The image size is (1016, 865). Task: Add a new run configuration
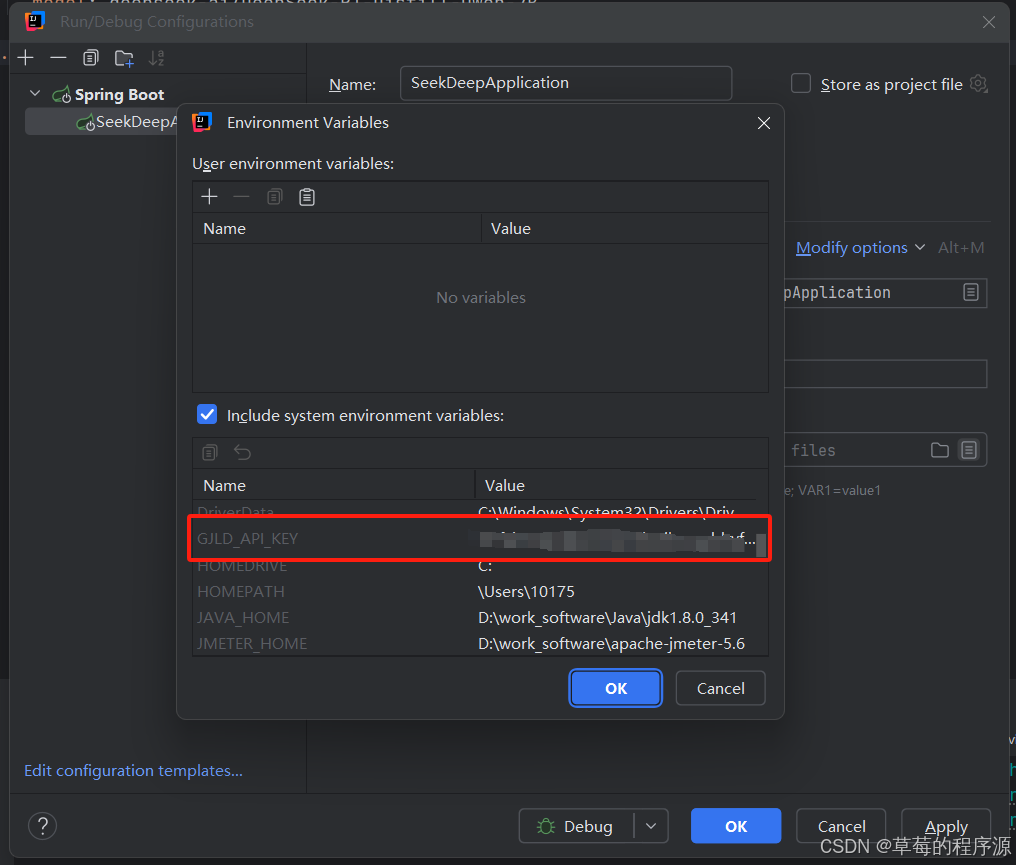pyautogui.click(x=25, y=57)
